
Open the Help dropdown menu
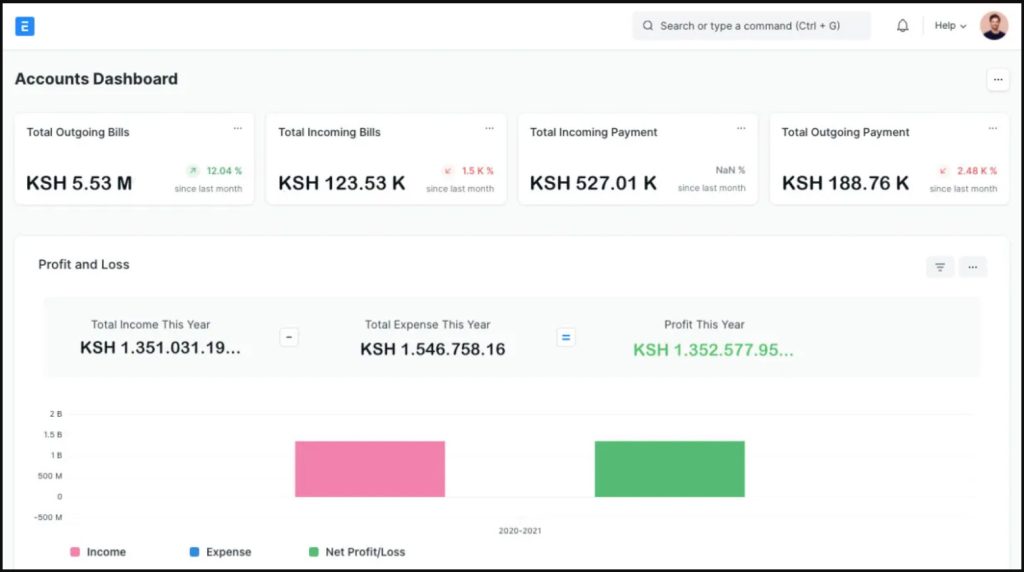[x=949, y=26]
